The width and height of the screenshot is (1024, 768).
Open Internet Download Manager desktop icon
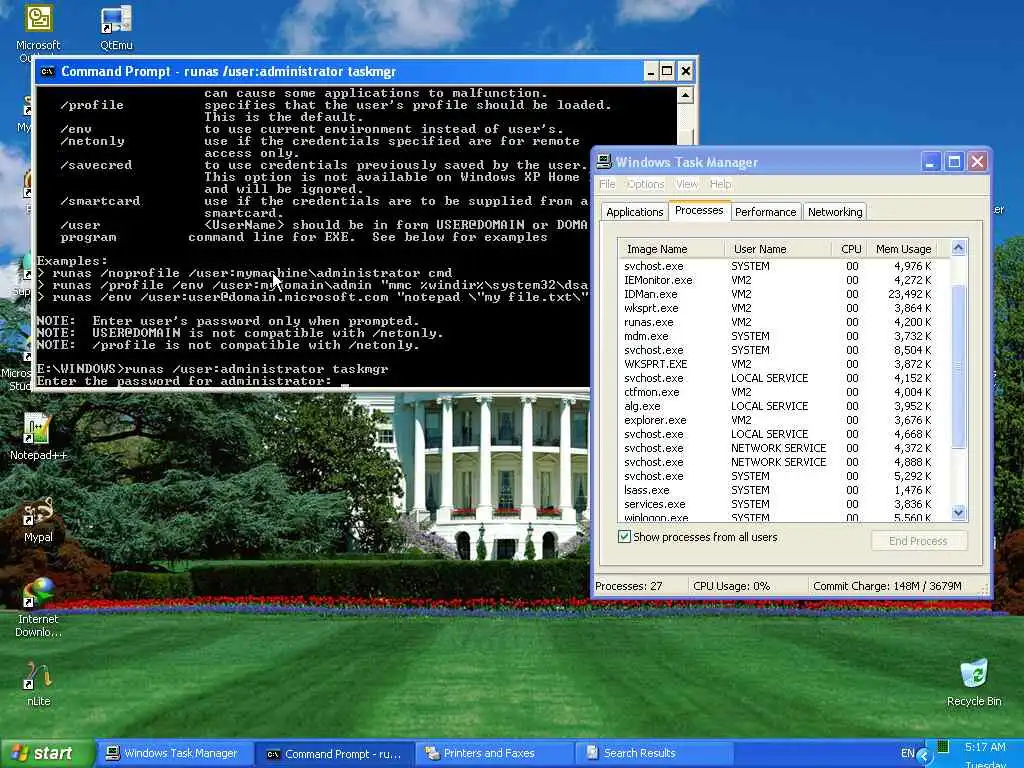coord(38,607)
